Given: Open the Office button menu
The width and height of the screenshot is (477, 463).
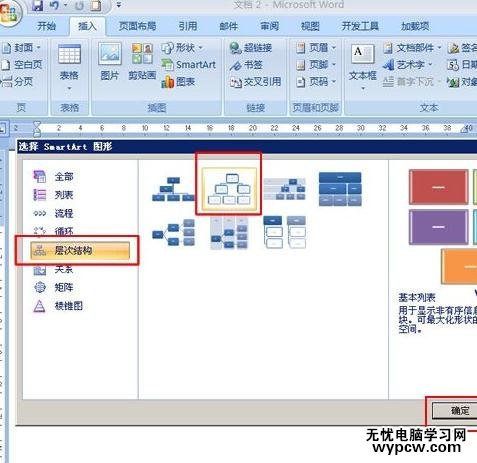Looking at the screenshot, I should (x=9, y=12).
